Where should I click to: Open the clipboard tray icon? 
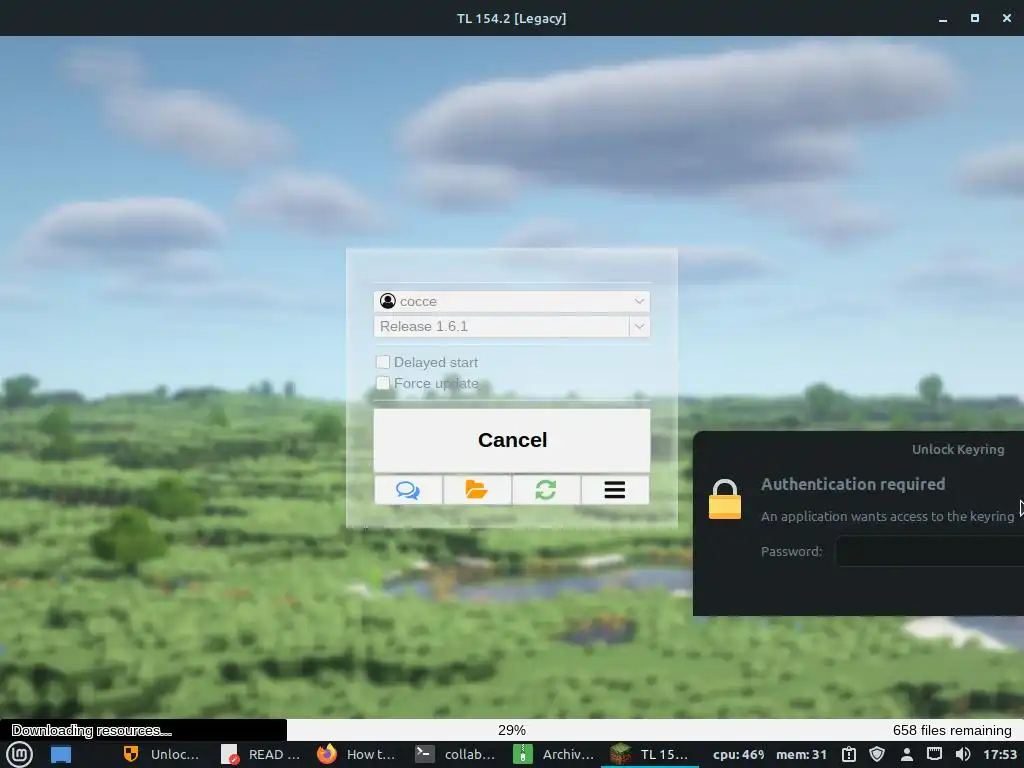848,754
